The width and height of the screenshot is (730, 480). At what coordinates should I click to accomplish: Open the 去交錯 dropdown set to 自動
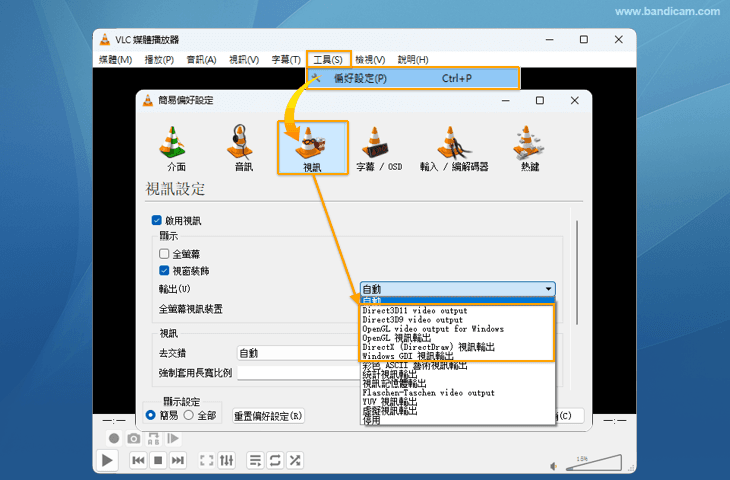point(298,353)
